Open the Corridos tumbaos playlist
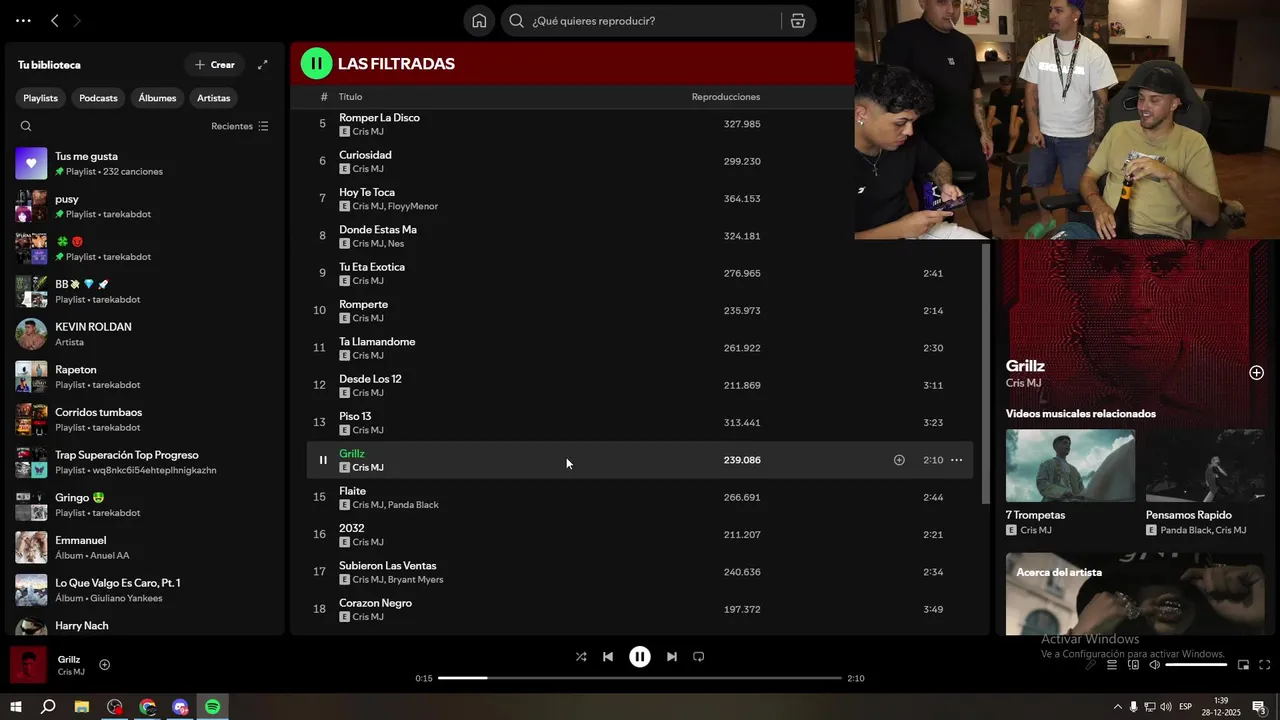This screenshot has width=1280, height=720. point(145,419)
